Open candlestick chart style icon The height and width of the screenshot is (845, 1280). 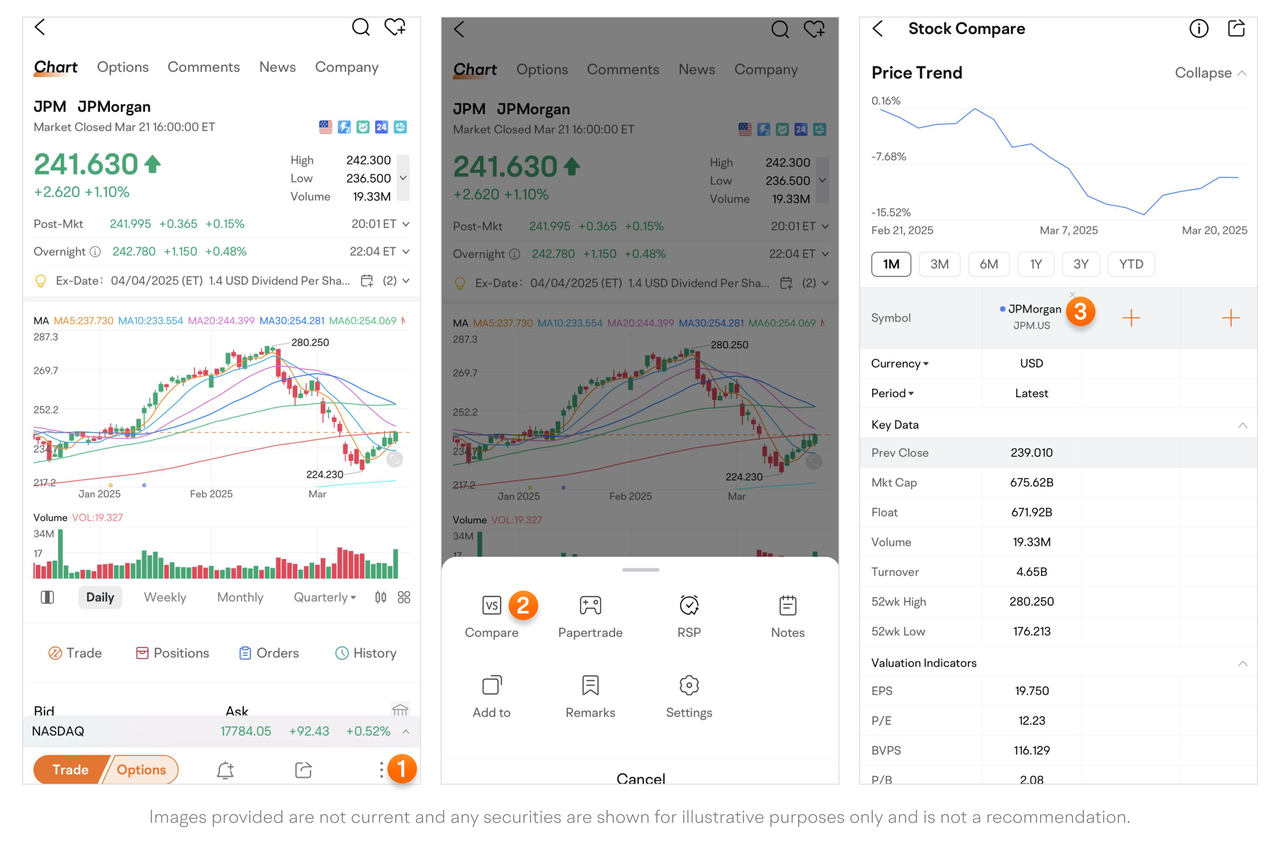(380, 597)
